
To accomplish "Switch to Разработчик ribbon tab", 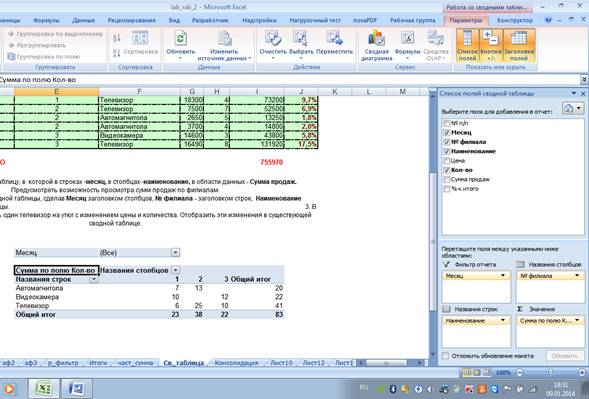I will (210, 20).
